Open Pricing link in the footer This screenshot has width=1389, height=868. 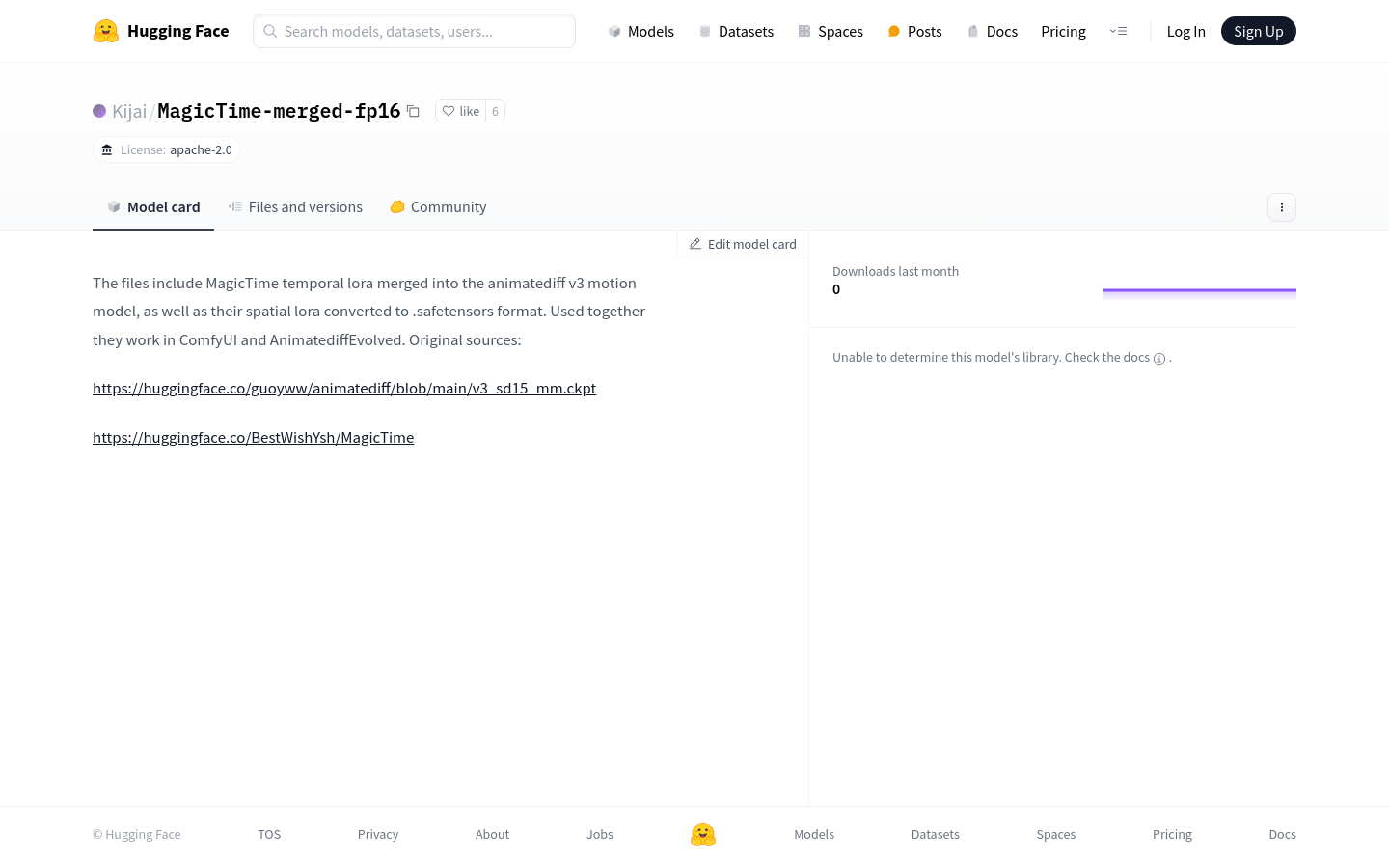(1172, 834)
